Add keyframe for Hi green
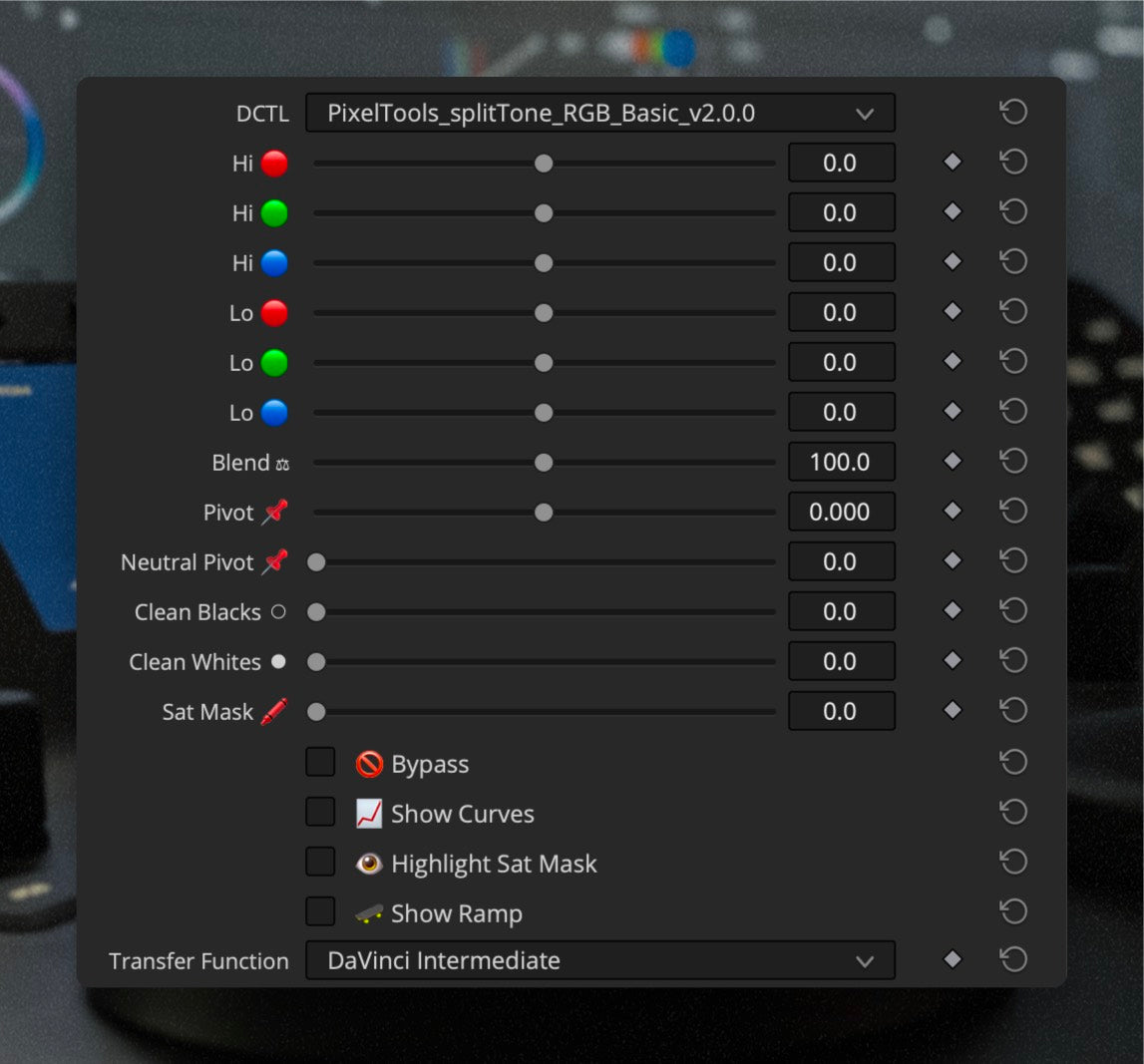Screen dimensions: 1144x1064 (953, 212)
